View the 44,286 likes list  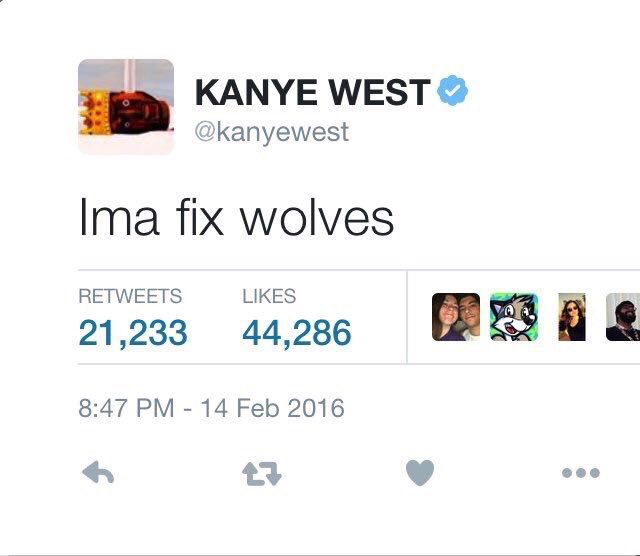[x=297, y=333]
